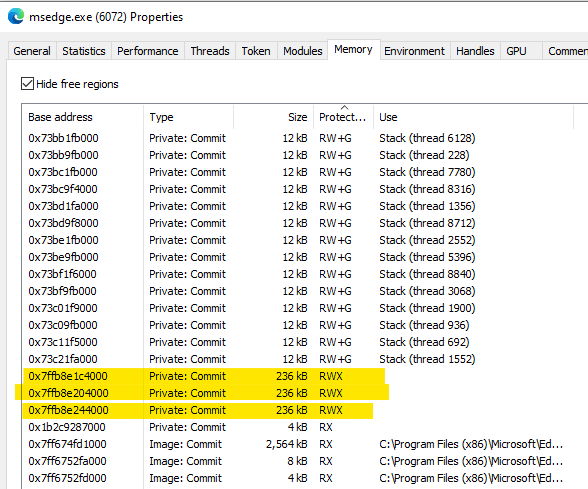The image size is (588, 489).
Task: Open the Environment tab
Action: point(414,51)
